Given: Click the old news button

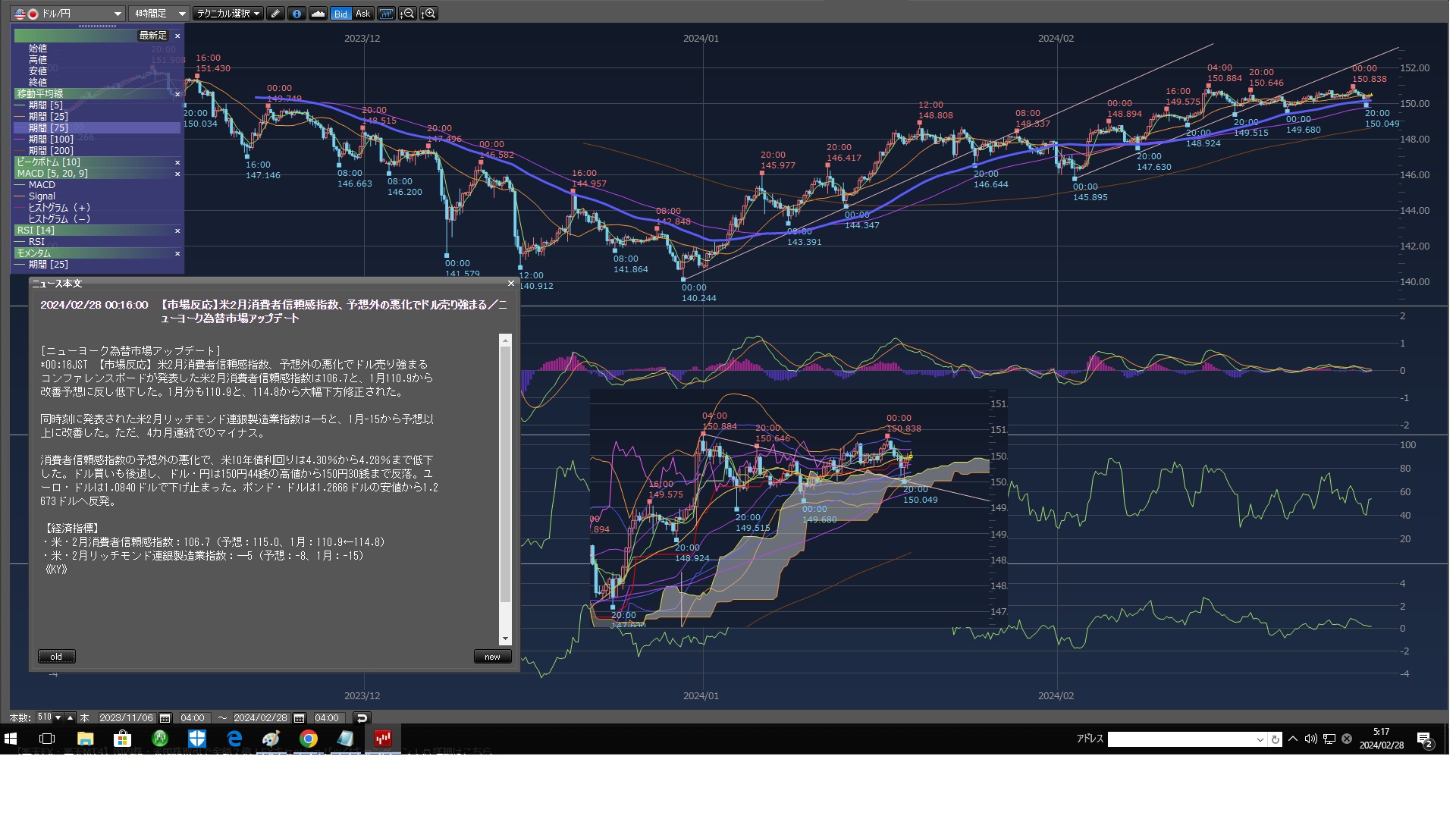Looking at the screenshot, I should pyautogui.click(x=56, y=657).
